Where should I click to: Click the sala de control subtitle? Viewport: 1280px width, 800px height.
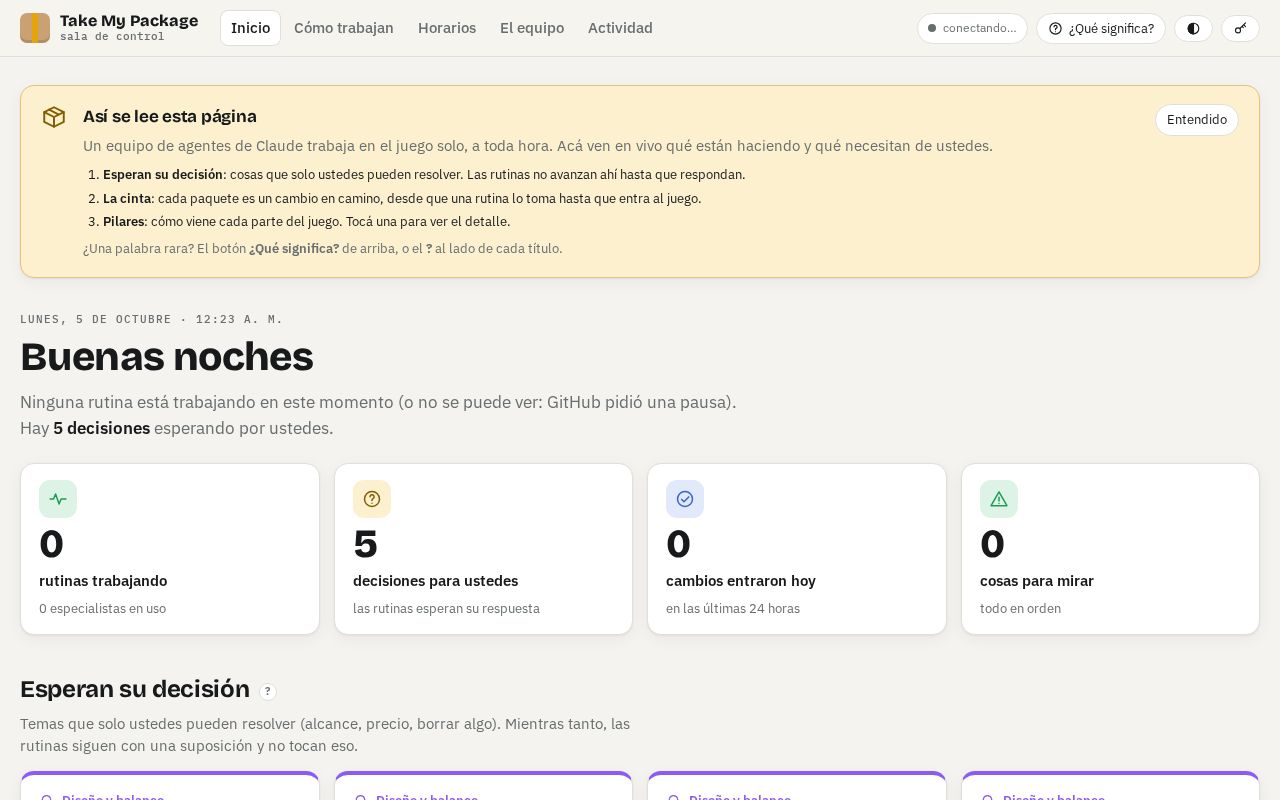pyautogui.click(x=112, y=37)
